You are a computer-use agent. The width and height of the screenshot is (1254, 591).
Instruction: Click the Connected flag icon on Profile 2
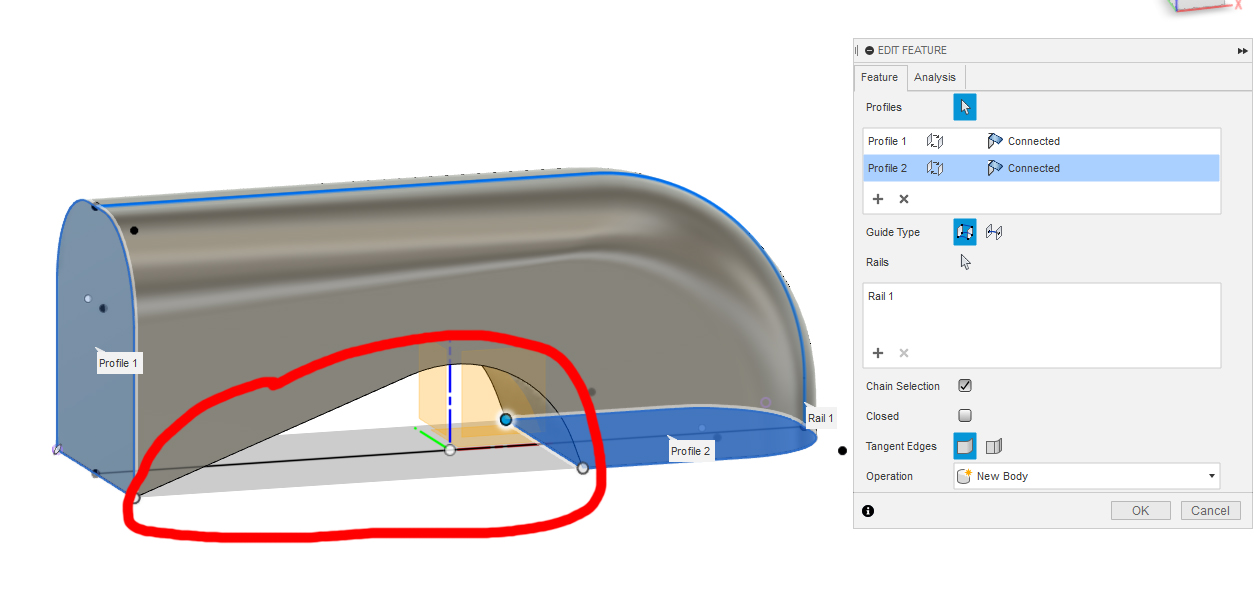coord(995,168)
